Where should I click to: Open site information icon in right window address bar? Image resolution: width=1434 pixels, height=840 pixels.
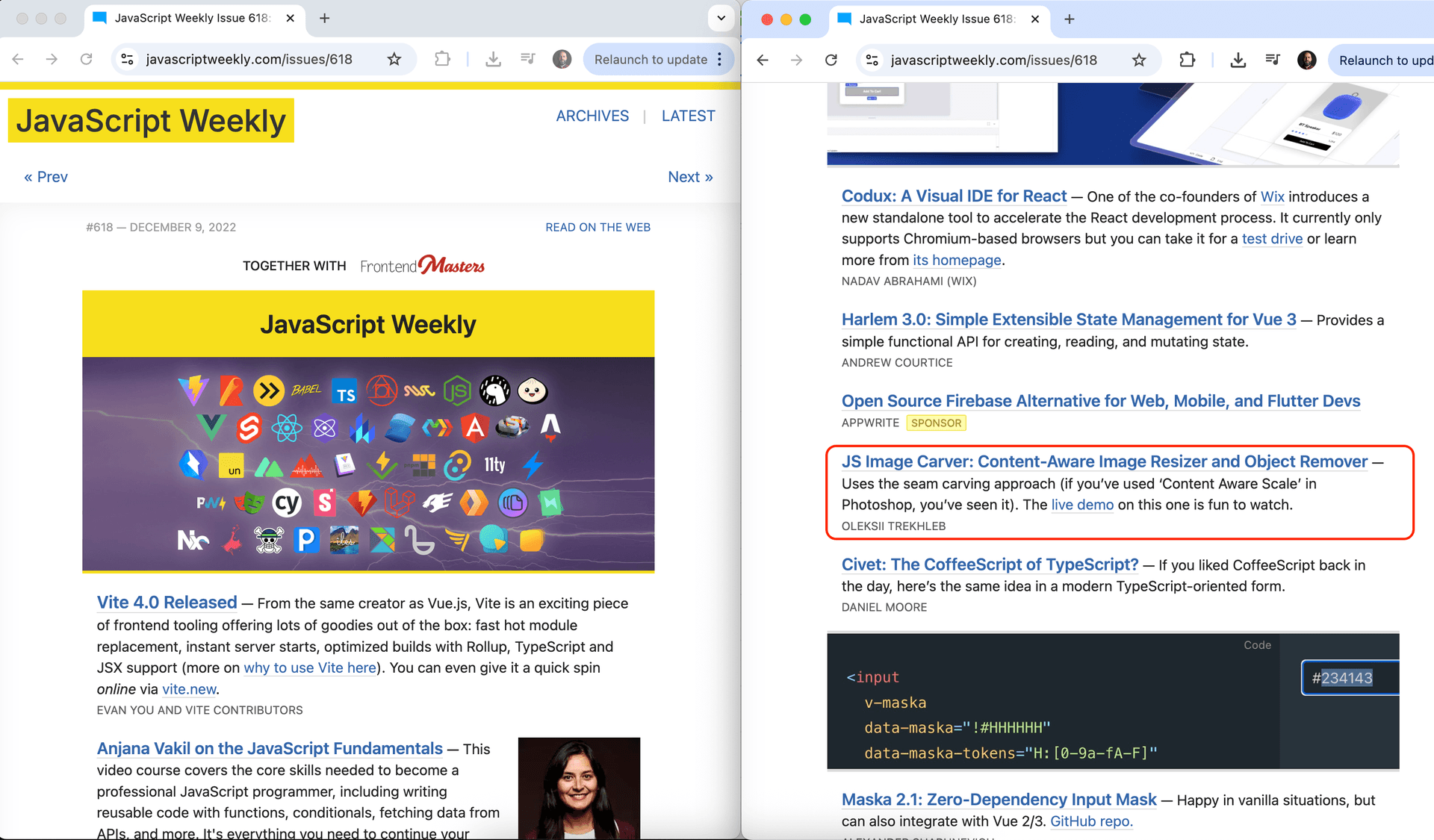[872, 60]
